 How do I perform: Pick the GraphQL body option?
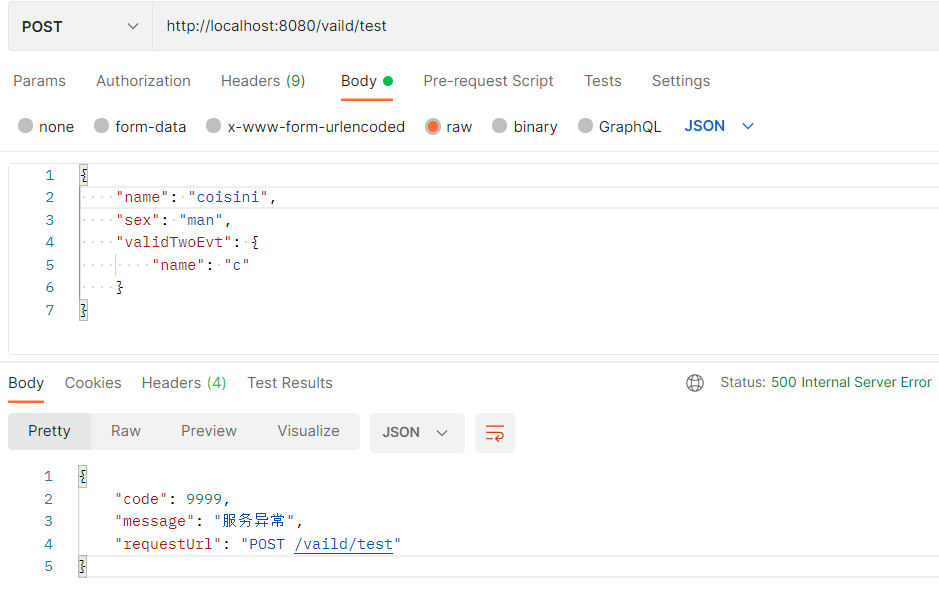click(586, 126)
